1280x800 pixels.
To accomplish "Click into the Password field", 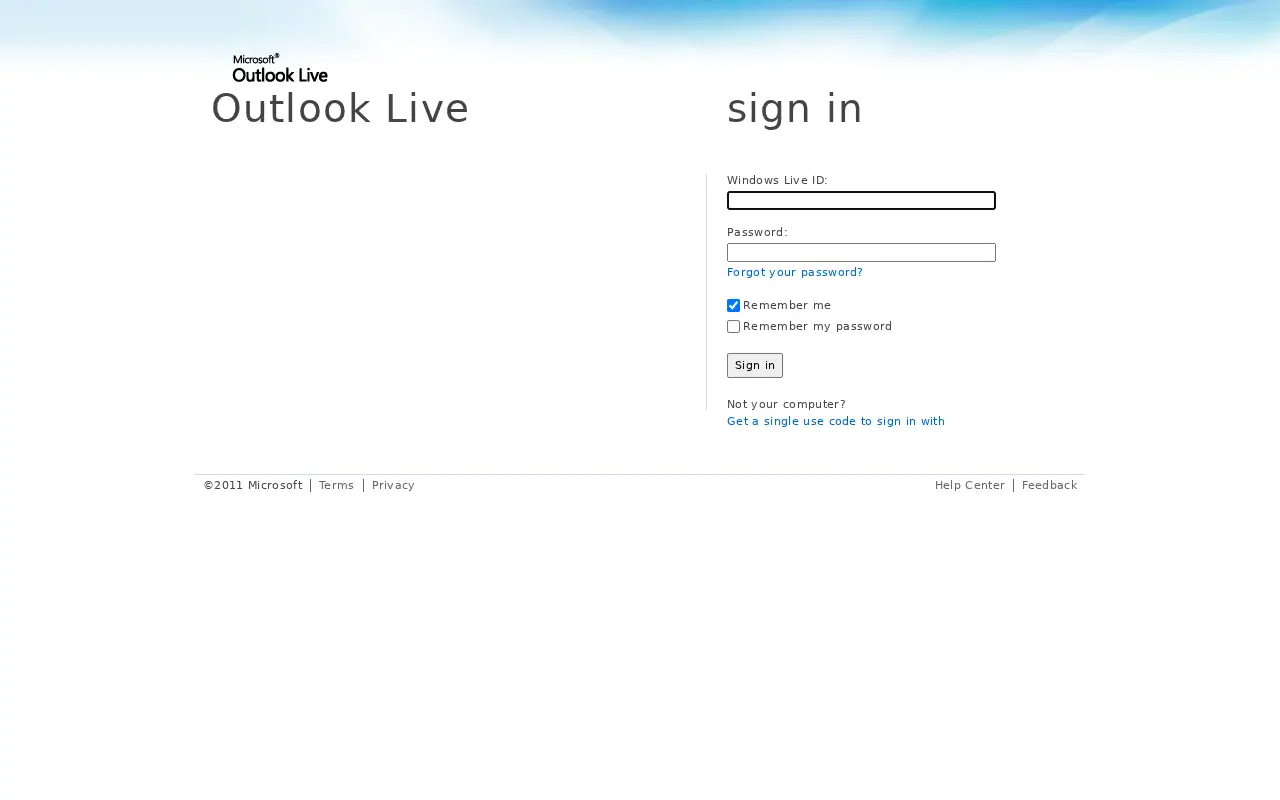I will [x=861, y=253].
